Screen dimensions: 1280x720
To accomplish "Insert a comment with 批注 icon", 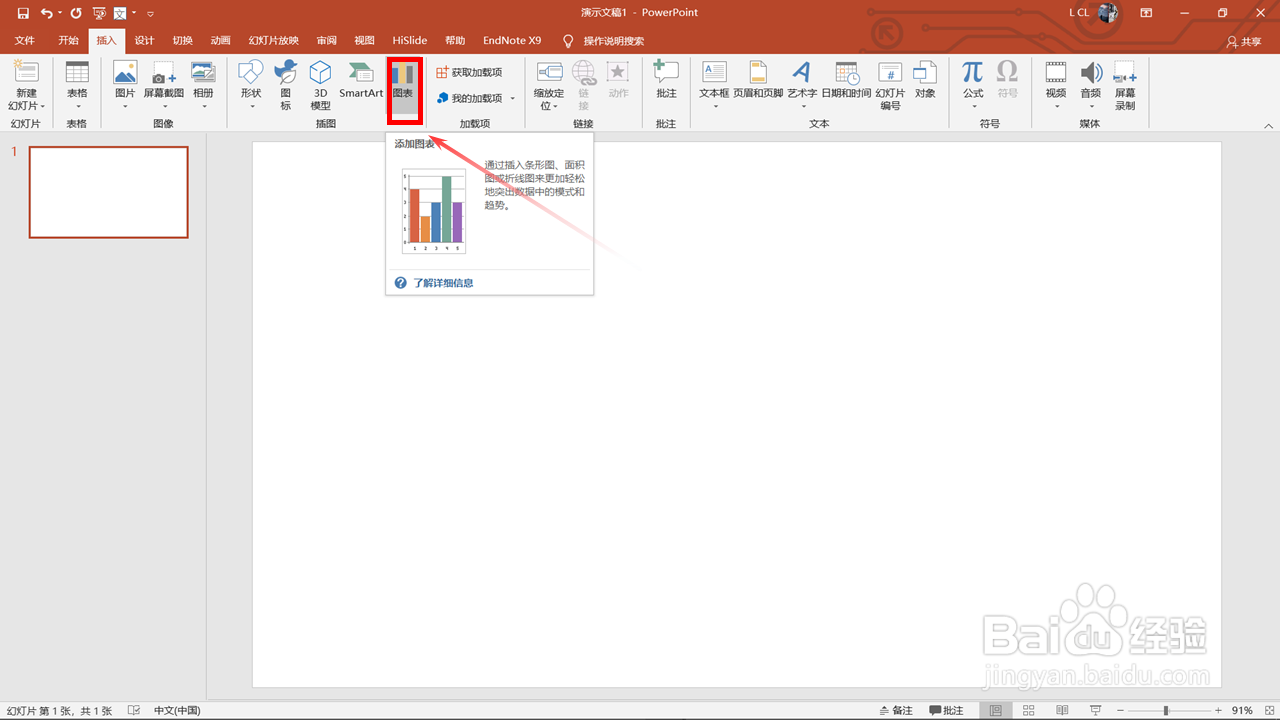I will pos(666,73).
